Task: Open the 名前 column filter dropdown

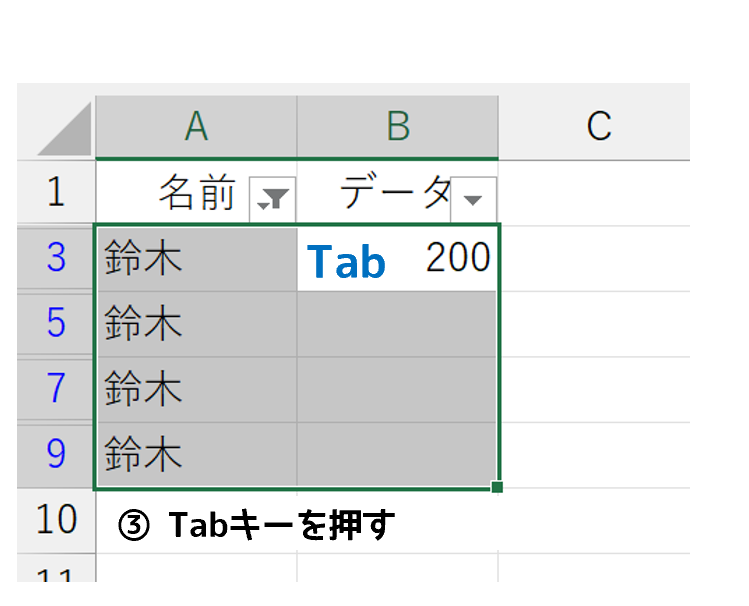Action: click(270, 199)
